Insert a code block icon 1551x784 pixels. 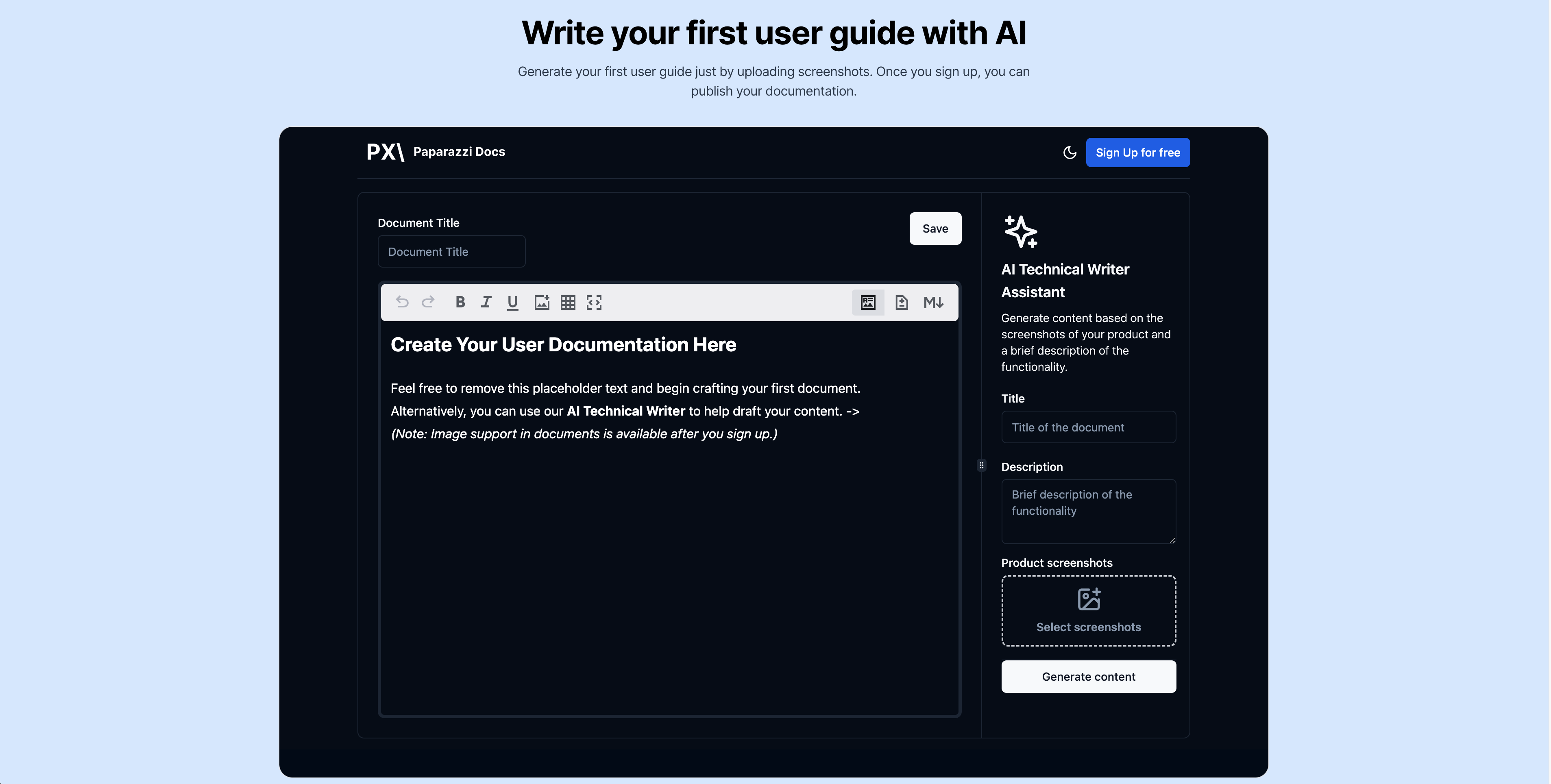[x=594, y=302]
